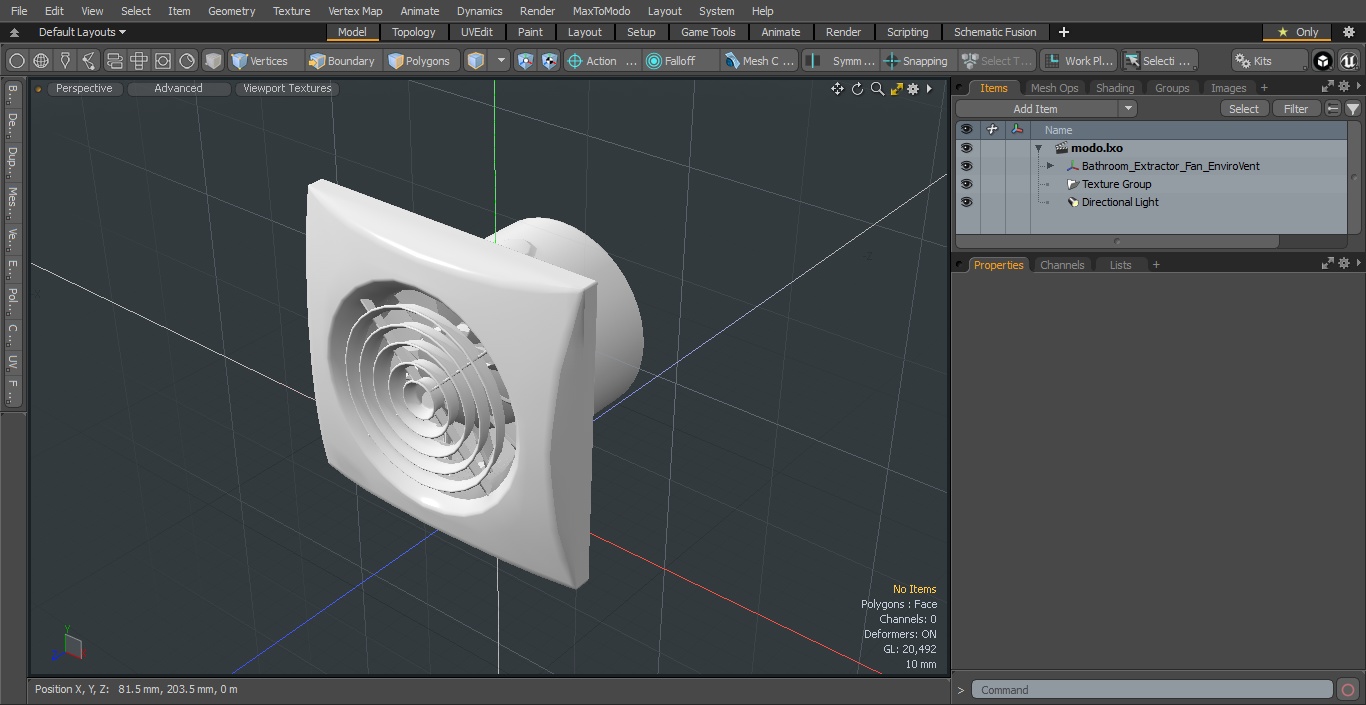
Task: Click the stacked-loops toolbar icon
Action: [115, 61]
